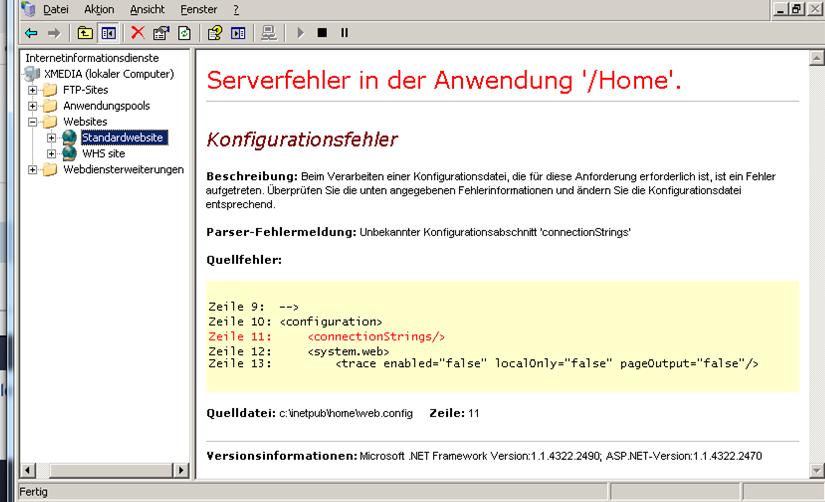Viewport: 825px width, 502px height.
Task: Open the ? help menu
Action: pyautogui.click(x=236, y=9)
